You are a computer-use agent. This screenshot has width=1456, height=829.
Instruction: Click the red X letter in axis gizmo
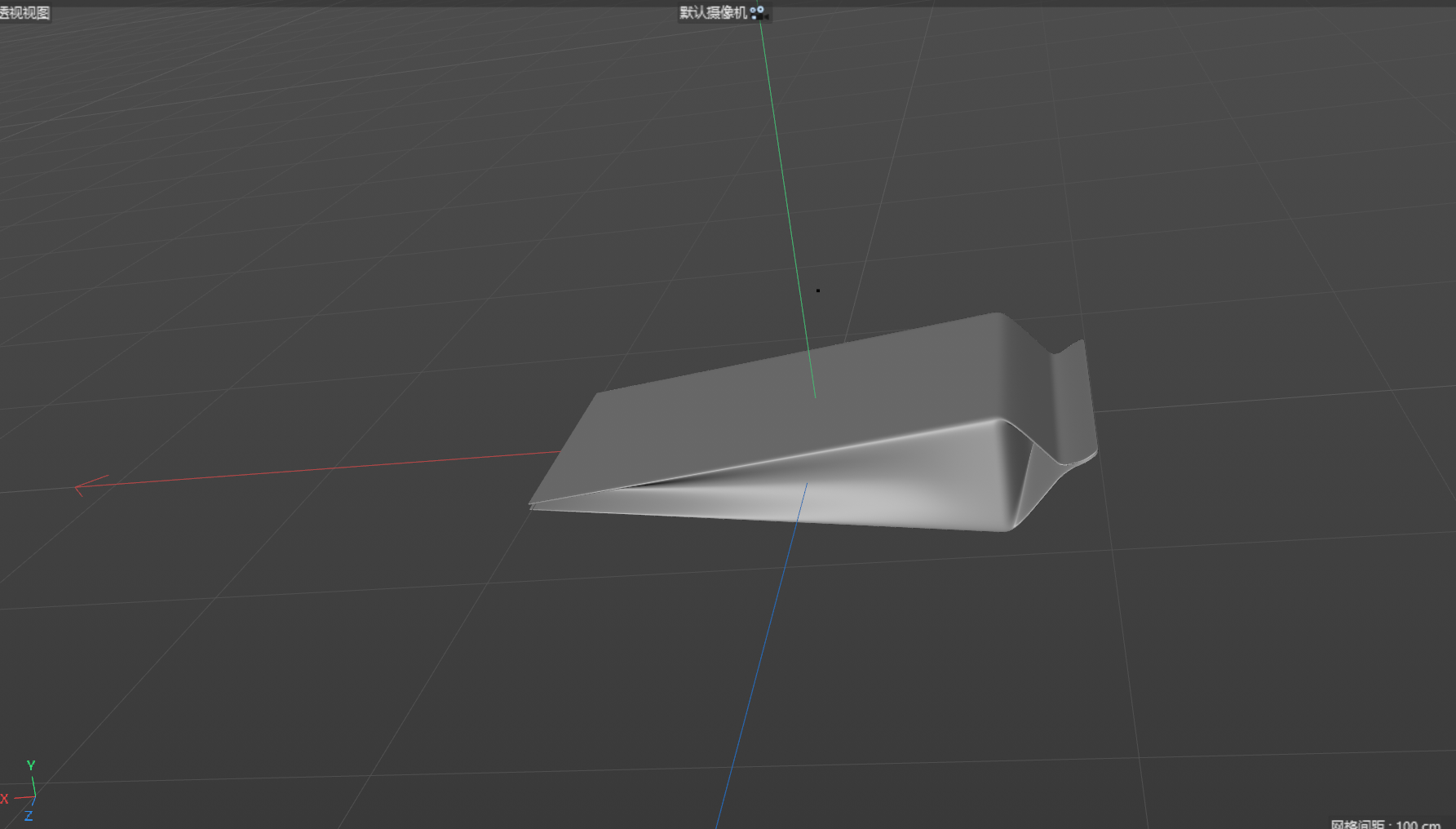coord(4,799)
